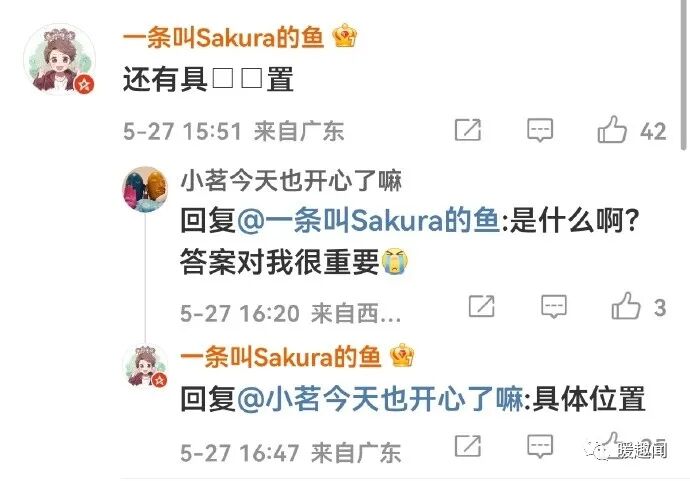Tap crown badge beside top Sakura username
The height and width of the screenshot is (481, 690).
(x=345, y=37)
